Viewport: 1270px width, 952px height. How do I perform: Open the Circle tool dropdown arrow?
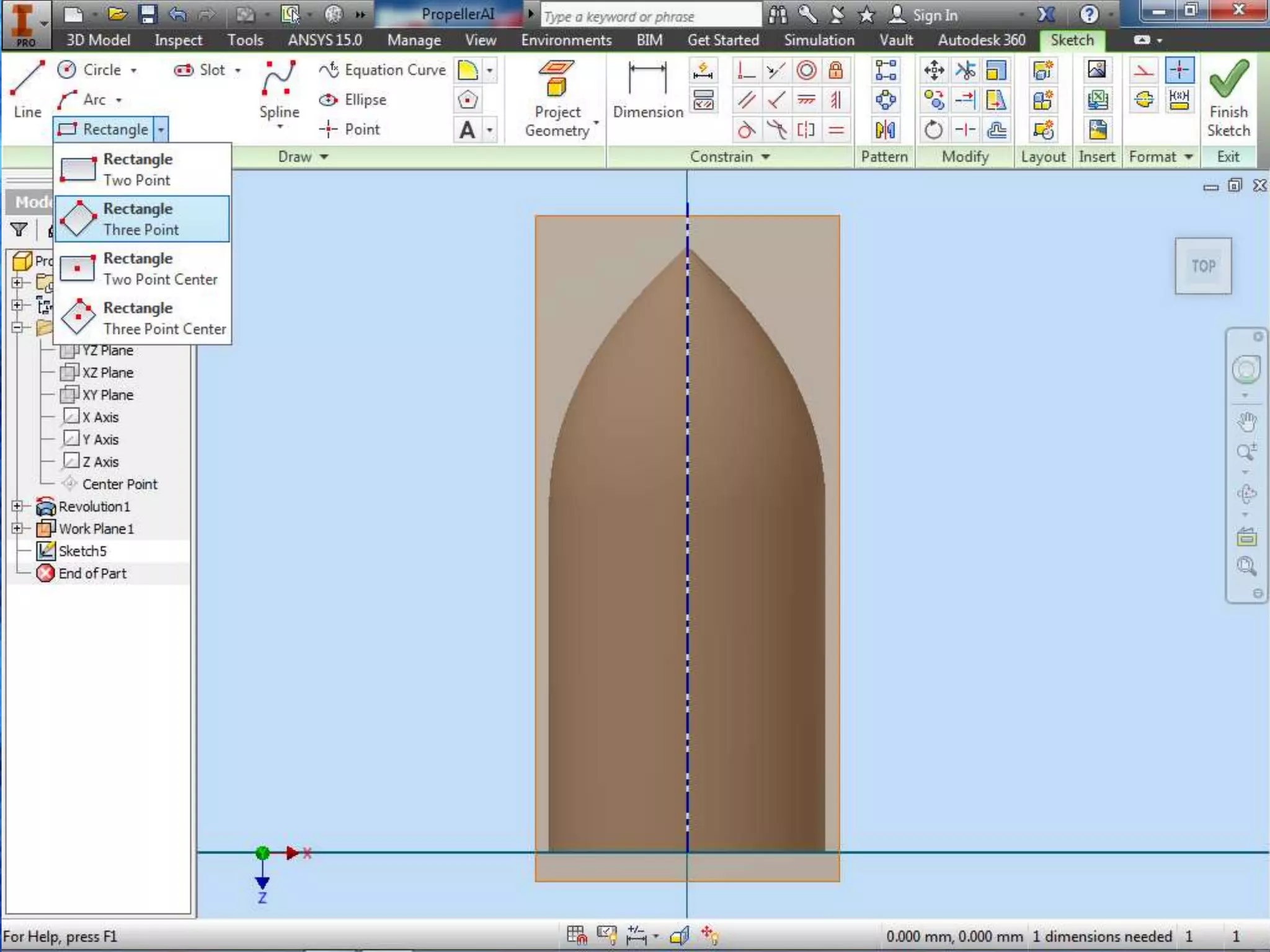click(x=133, y=71)
